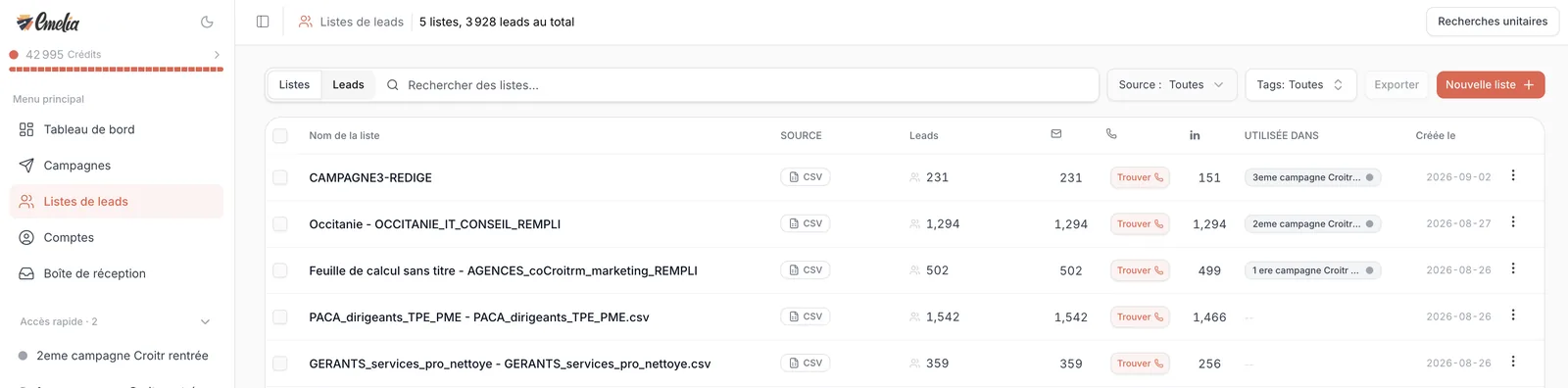Screen dimensions: 1568x388
Task: Open row menu for GERANTS_services list
Action: (1513, 362)
